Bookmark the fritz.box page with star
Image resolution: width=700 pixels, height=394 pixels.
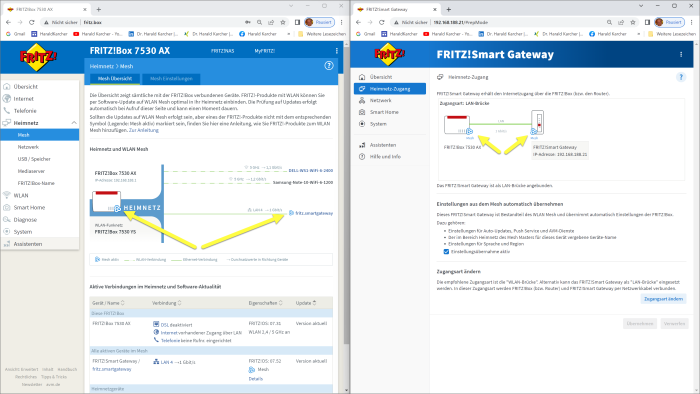pyautogui.click(x=283, y=22)
